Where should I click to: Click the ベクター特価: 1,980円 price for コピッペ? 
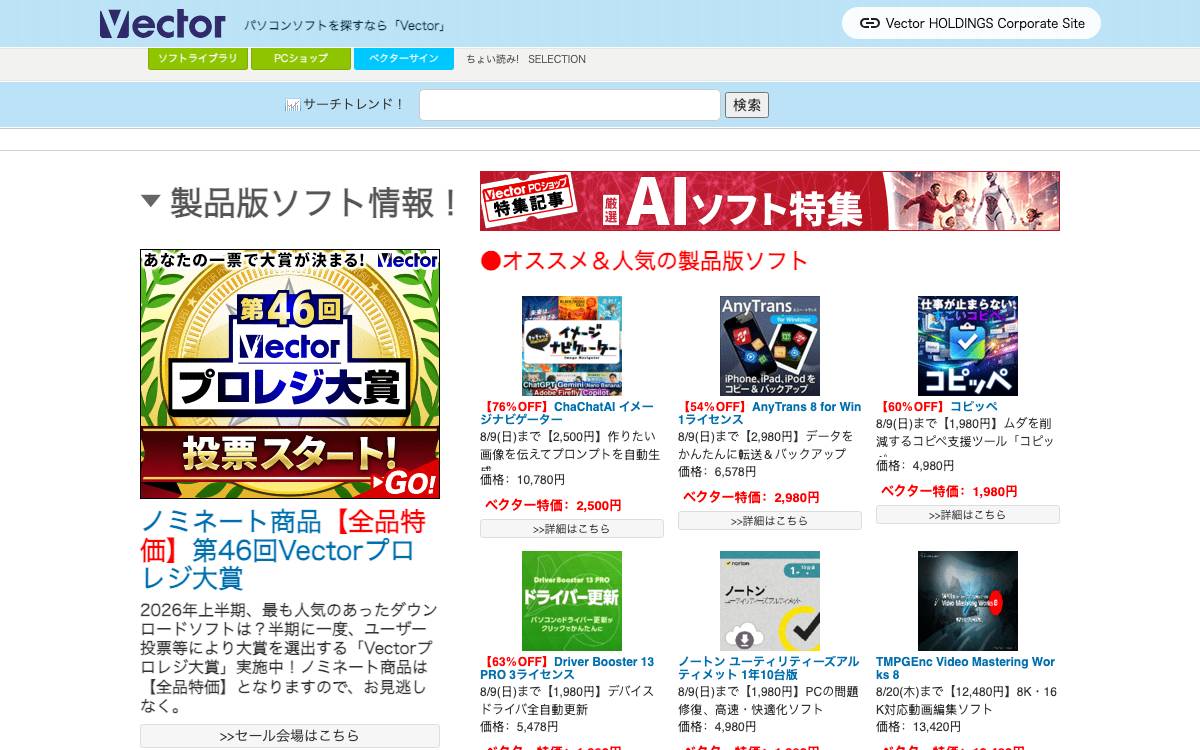pos(949,491)
